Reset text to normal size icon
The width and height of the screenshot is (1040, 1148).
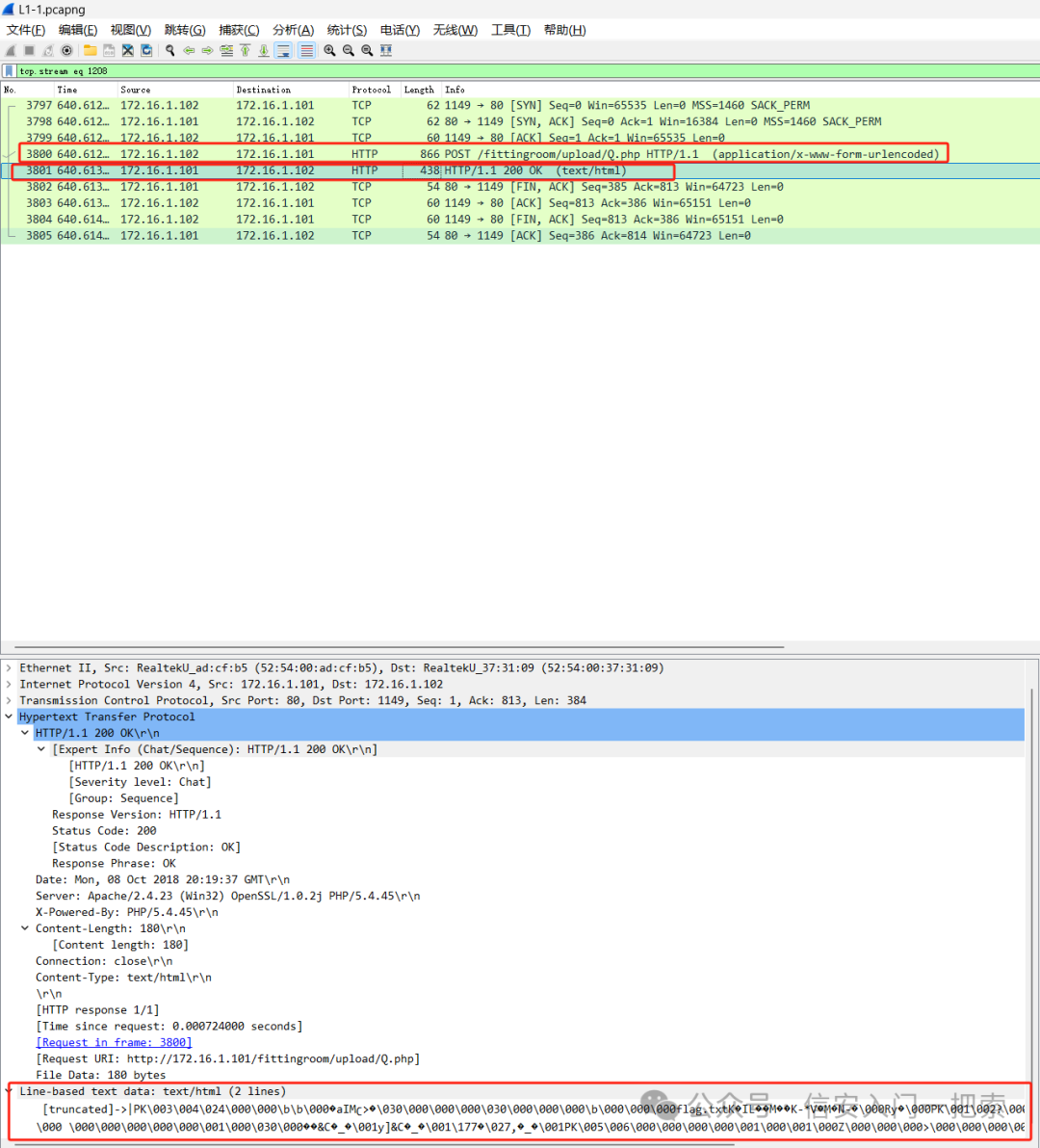368,50
